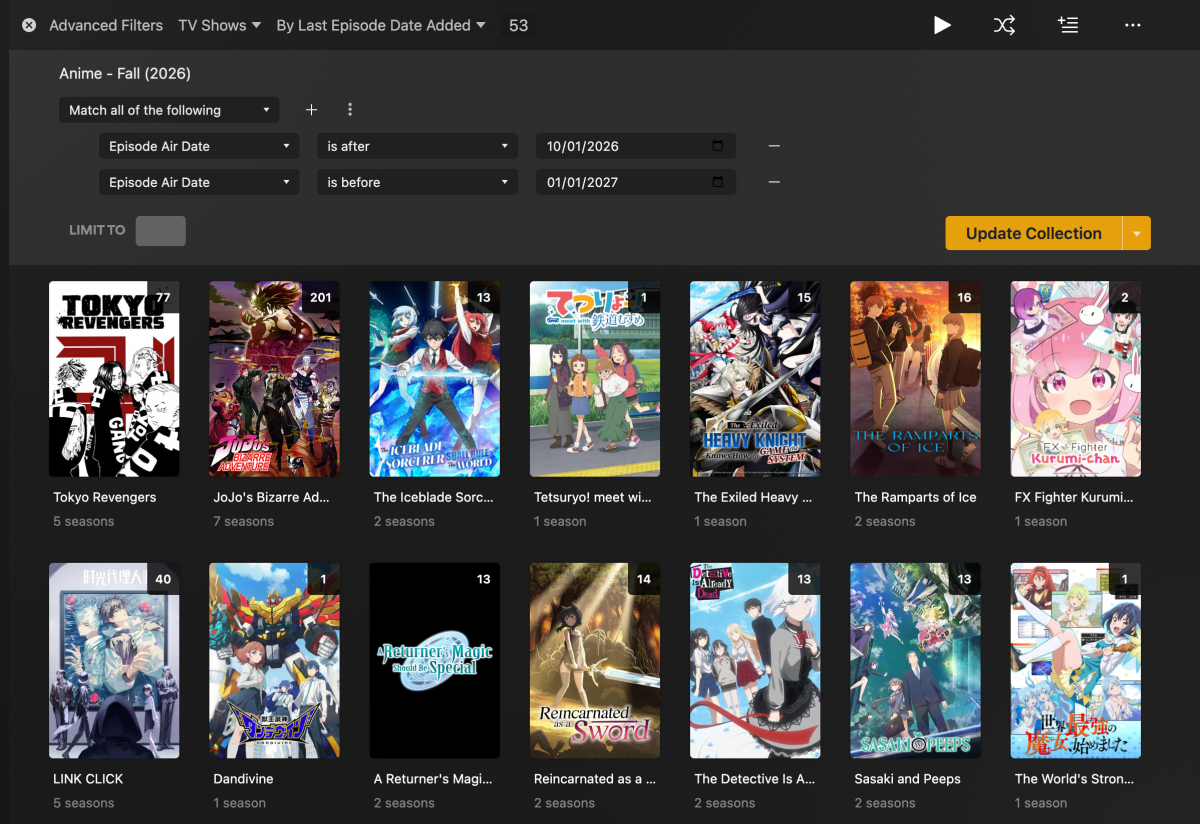Open the Reincarnated as a Sword poster
Screen dimensions: 1200x824
pyautogui.click(x=595, y=661)
